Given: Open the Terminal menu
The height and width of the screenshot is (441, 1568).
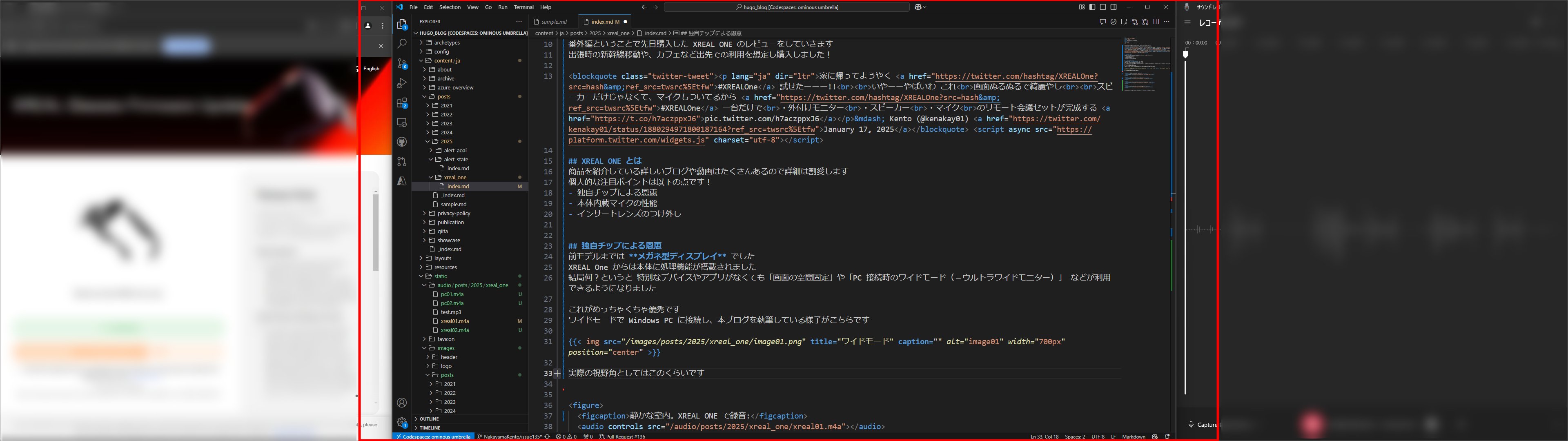Looking at the screenshot, I should pos(523,7).
